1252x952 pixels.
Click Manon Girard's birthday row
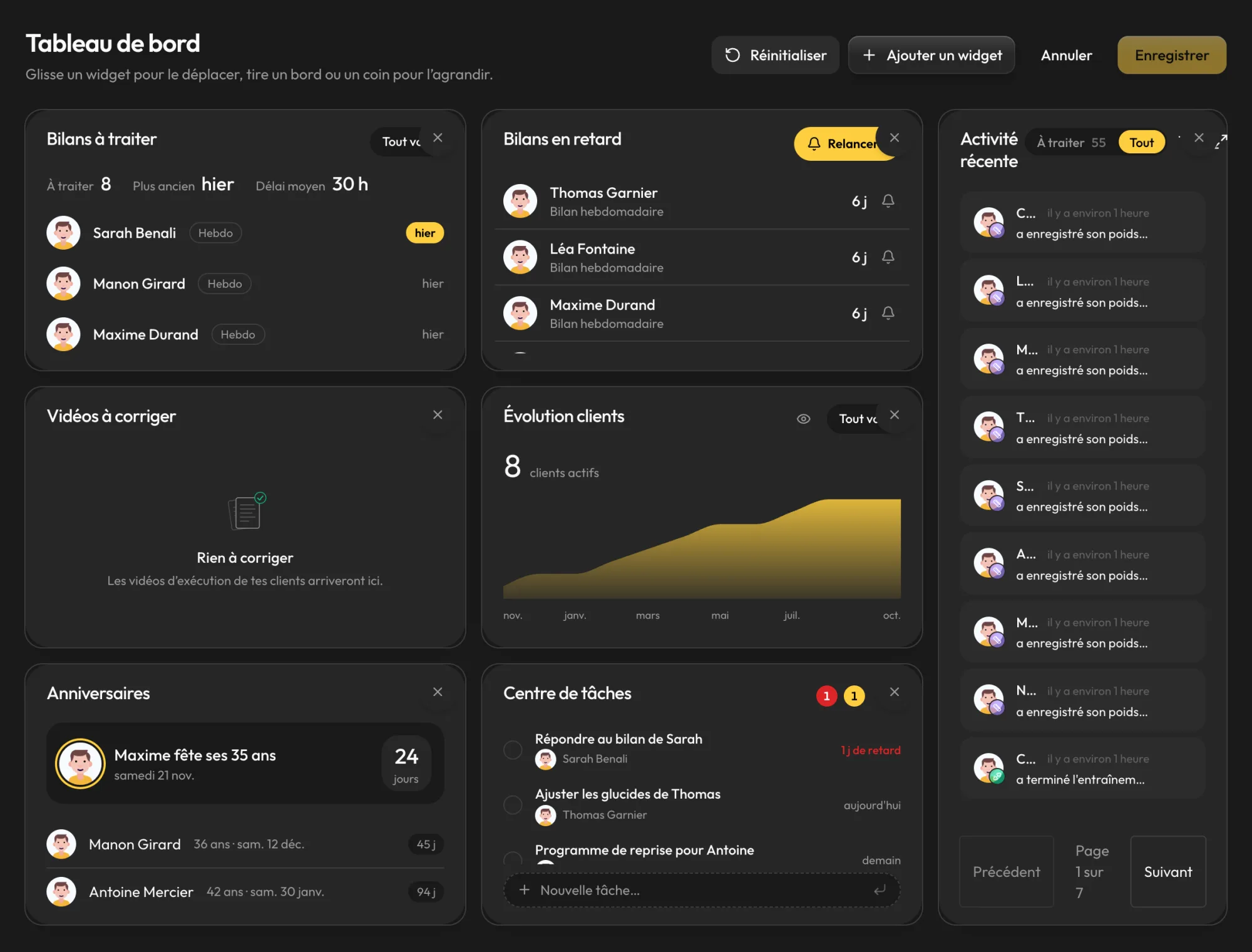click(245, 844)
